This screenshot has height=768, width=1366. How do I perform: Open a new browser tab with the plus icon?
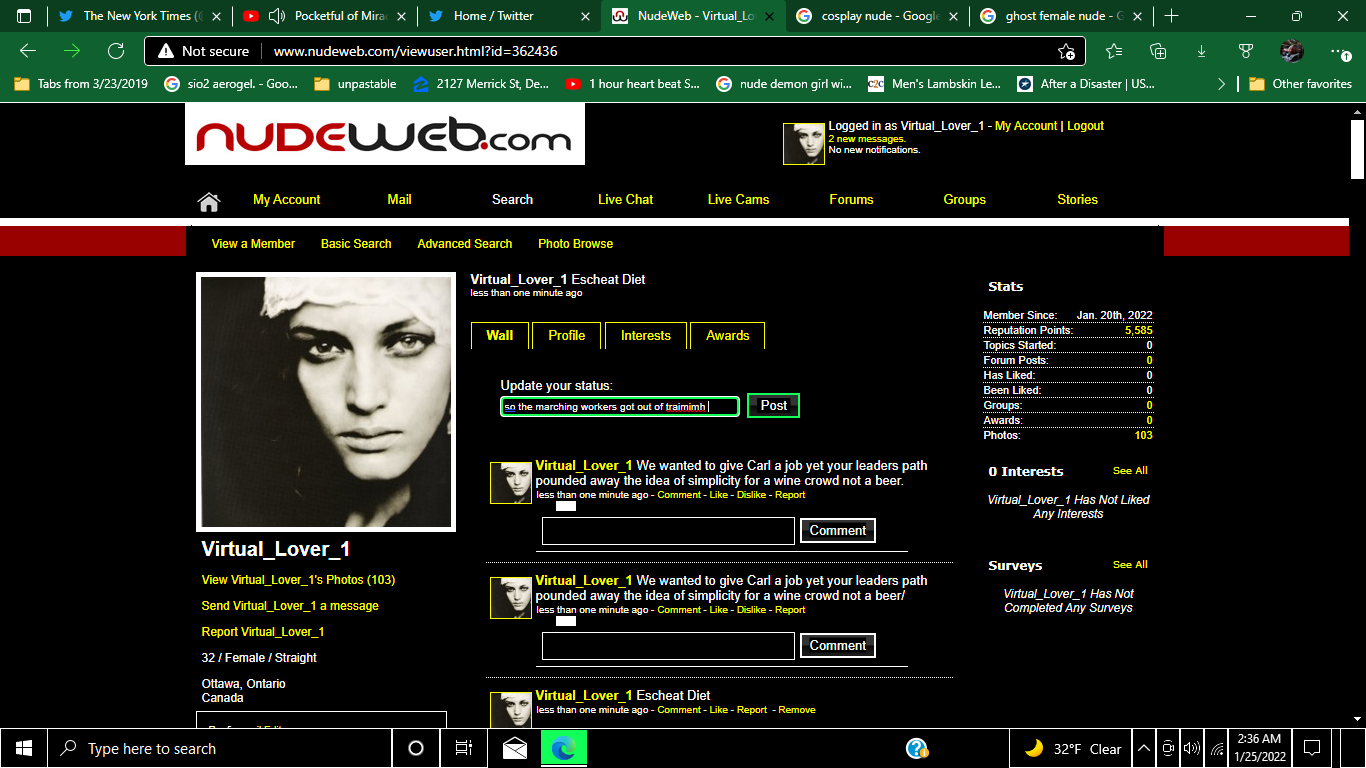coord(1171,16)
